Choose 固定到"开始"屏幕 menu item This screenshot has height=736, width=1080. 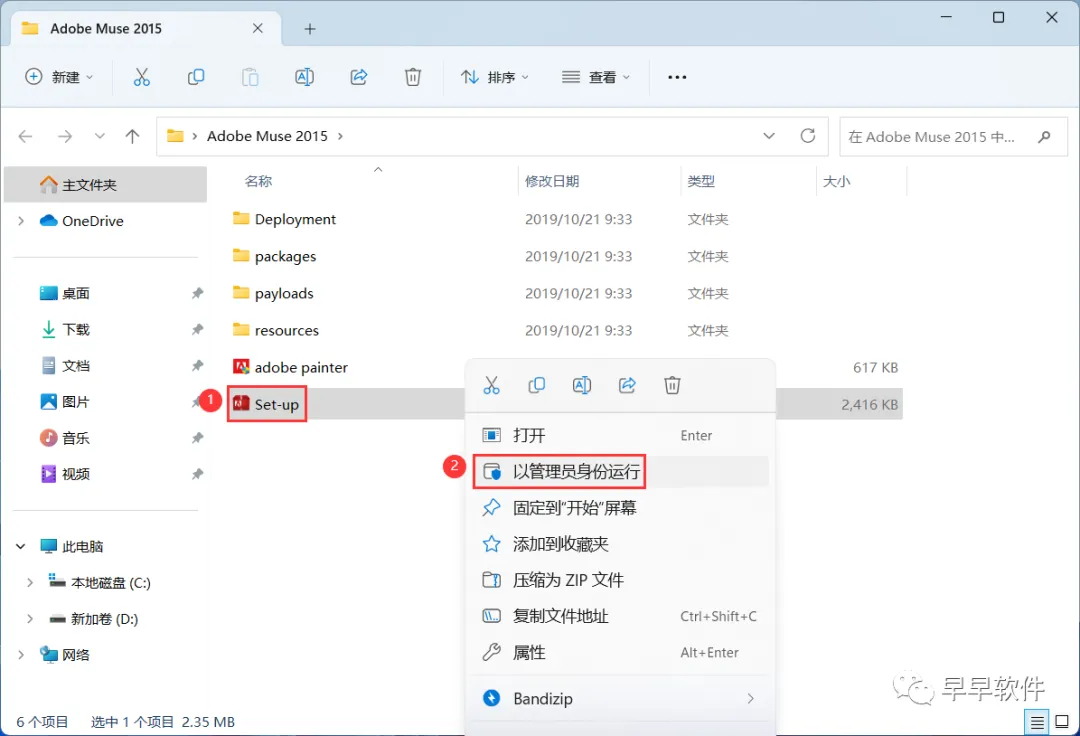click(620, 508)
